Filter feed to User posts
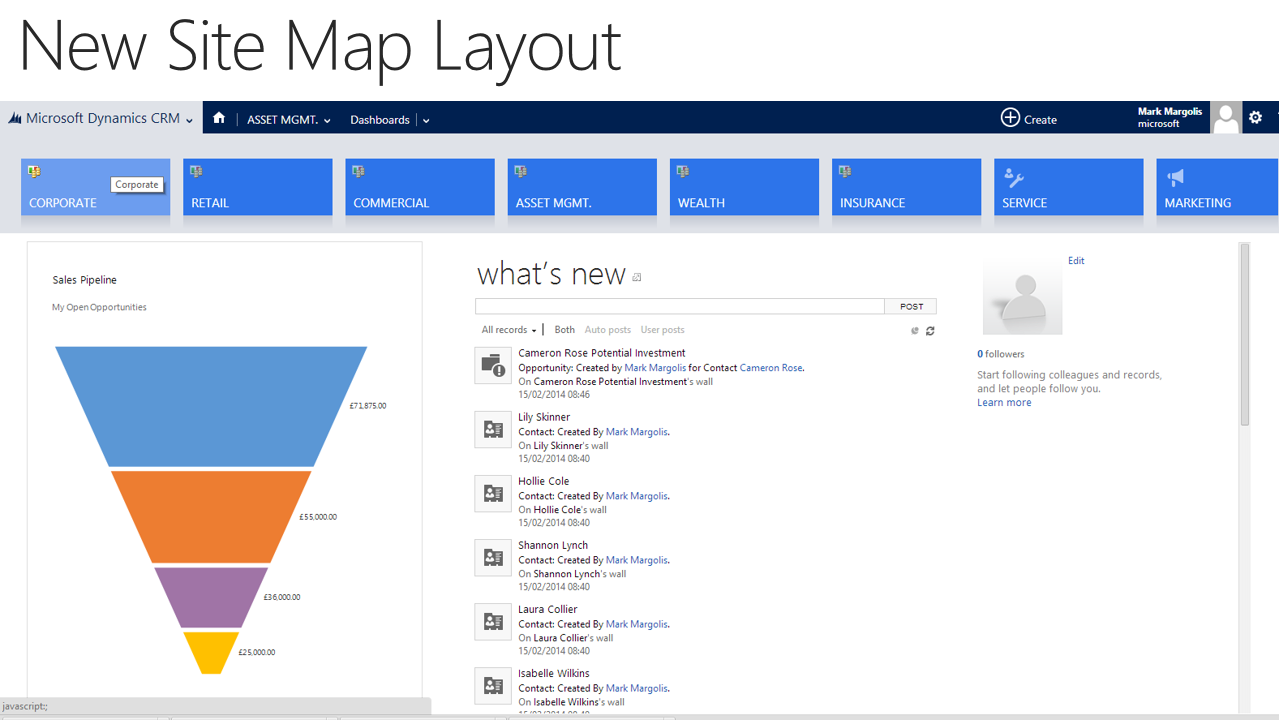 (662, 330)
